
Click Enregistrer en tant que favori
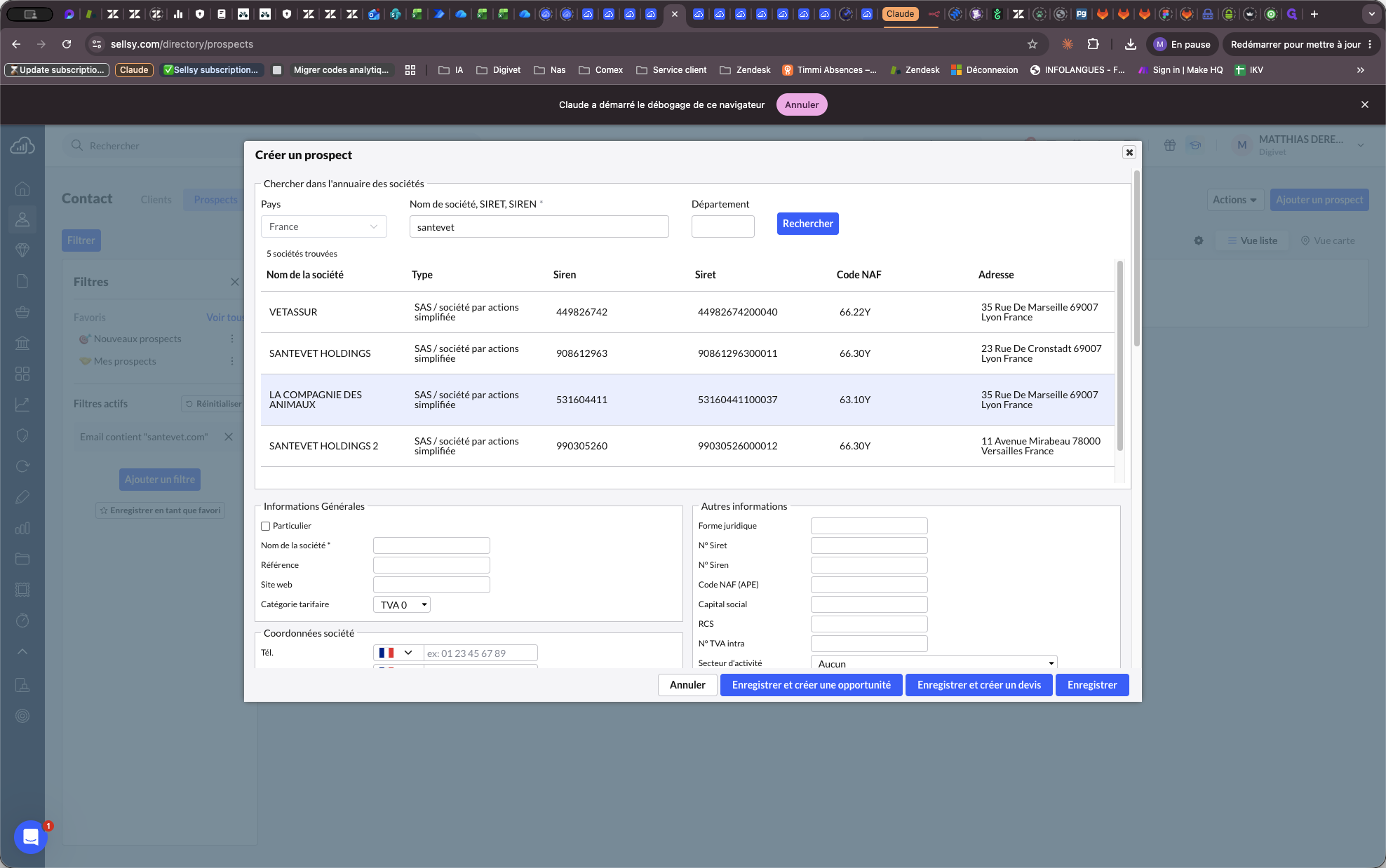(160, 510)
